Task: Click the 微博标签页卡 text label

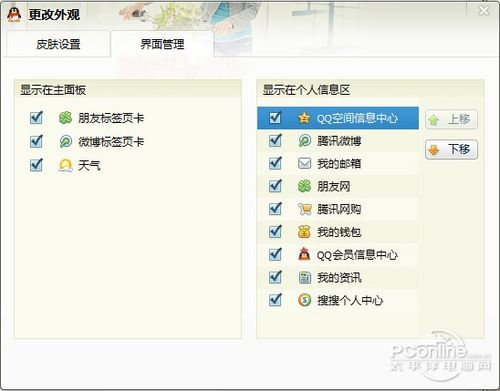Action: [111, 142]
